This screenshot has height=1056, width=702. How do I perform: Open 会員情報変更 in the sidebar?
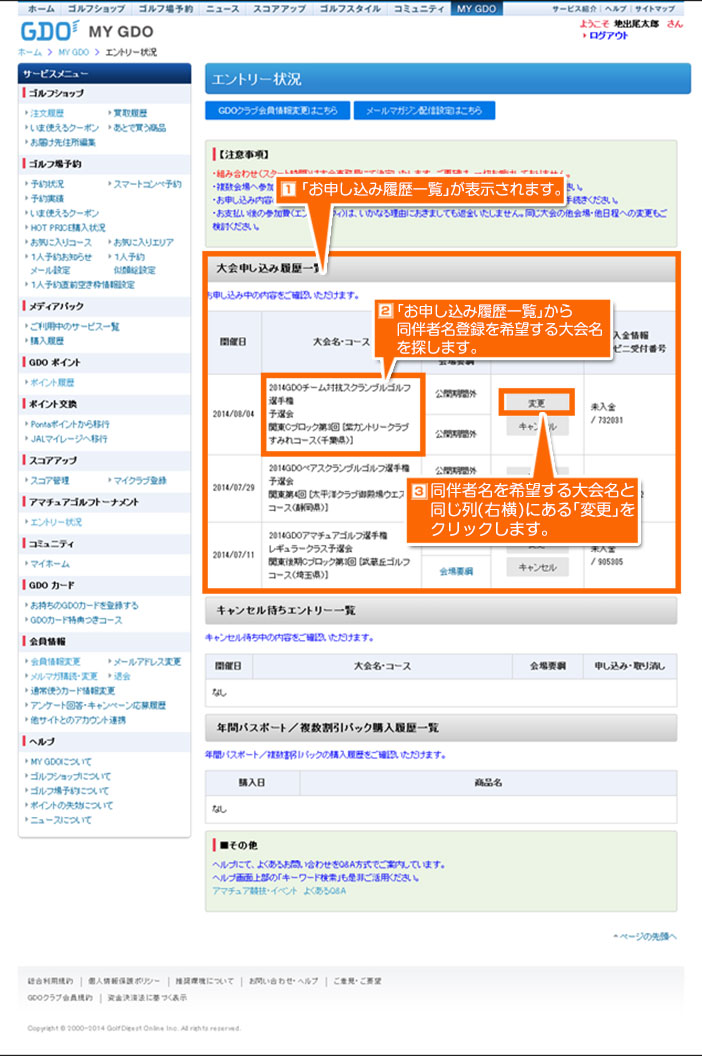tap(55, 661)
